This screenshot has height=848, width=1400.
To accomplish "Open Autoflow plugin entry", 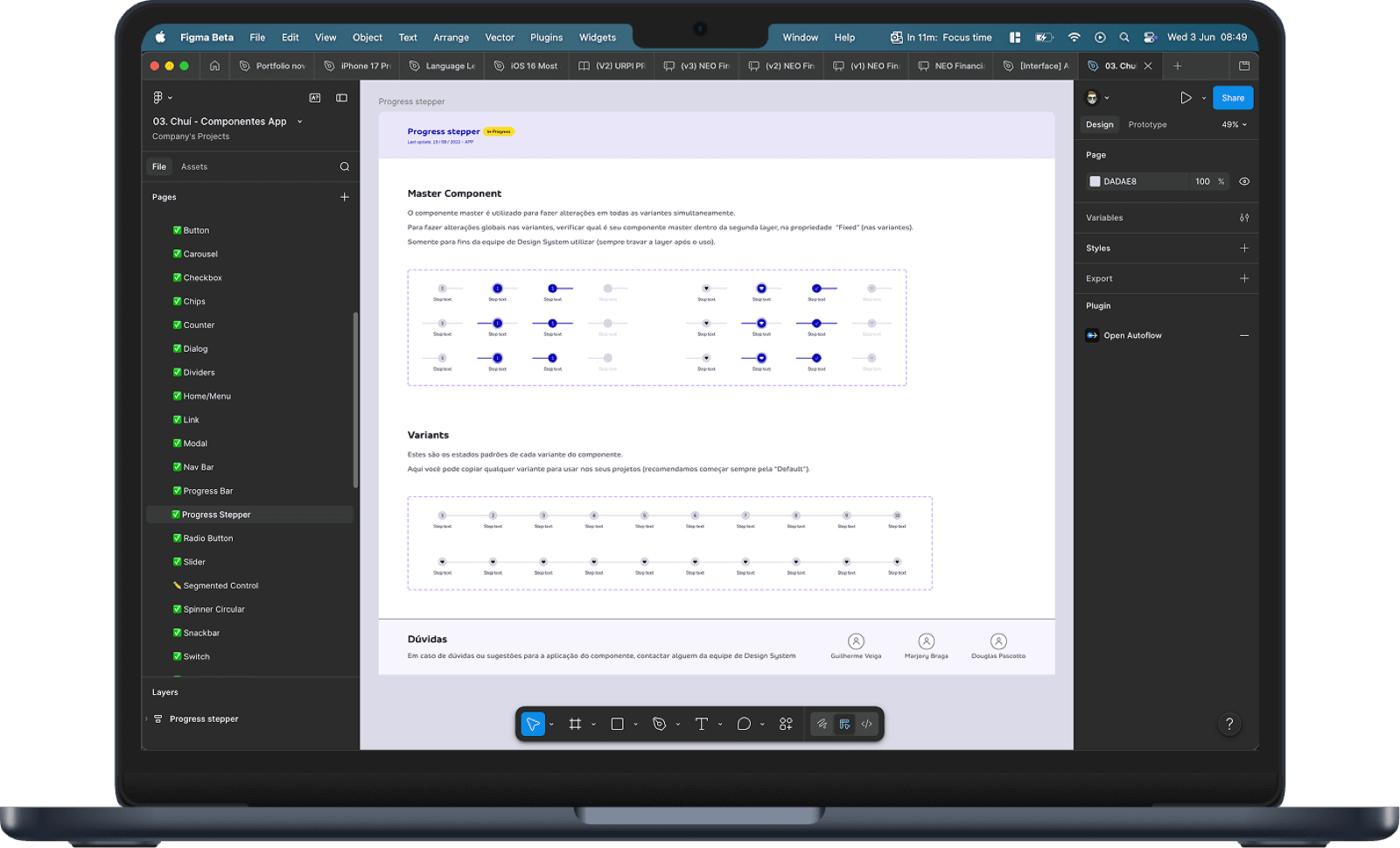I will click(1132, 335).
